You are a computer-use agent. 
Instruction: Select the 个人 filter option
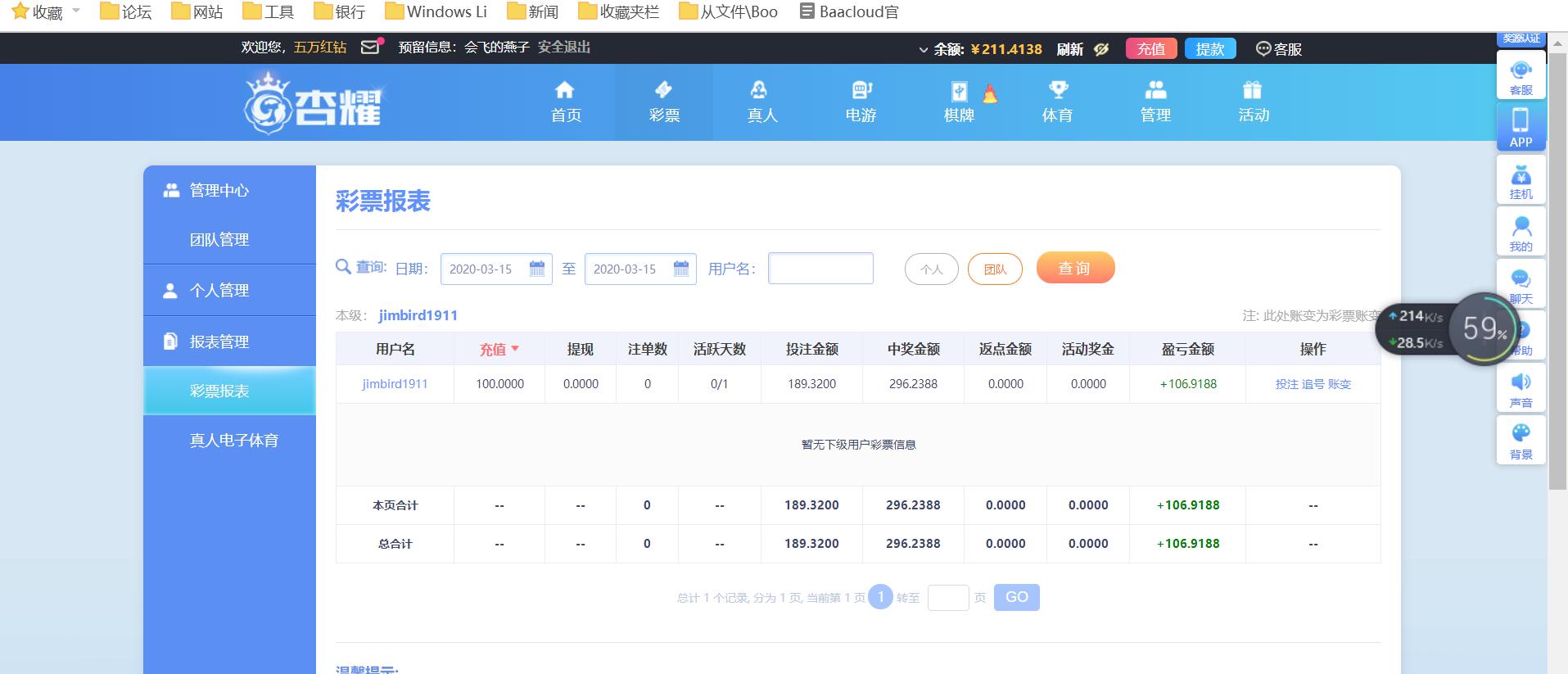tap(931, 269)
